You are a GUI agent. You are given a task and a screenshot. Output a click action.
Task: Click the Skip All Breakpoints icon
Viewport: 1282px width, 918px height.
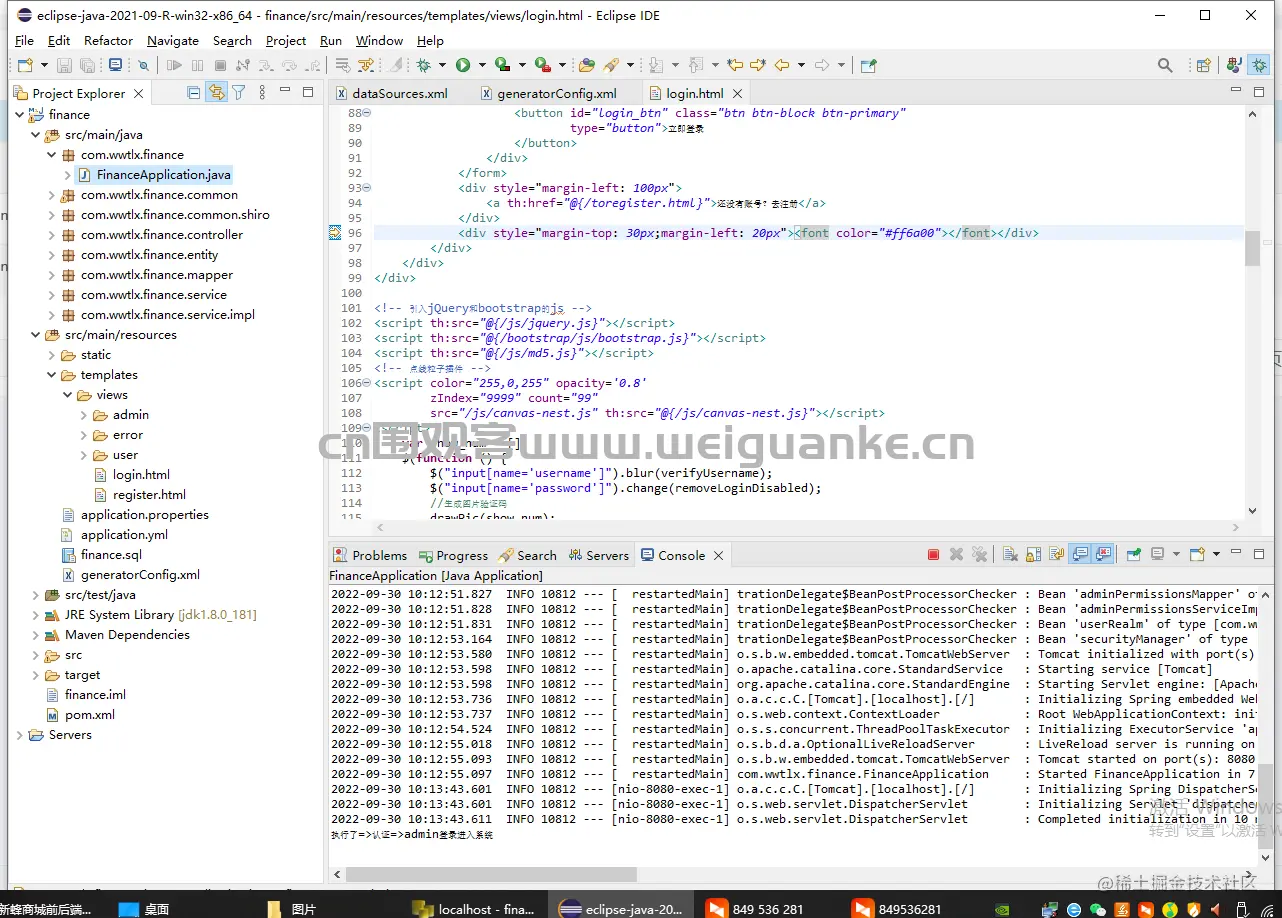click(143, 65)
